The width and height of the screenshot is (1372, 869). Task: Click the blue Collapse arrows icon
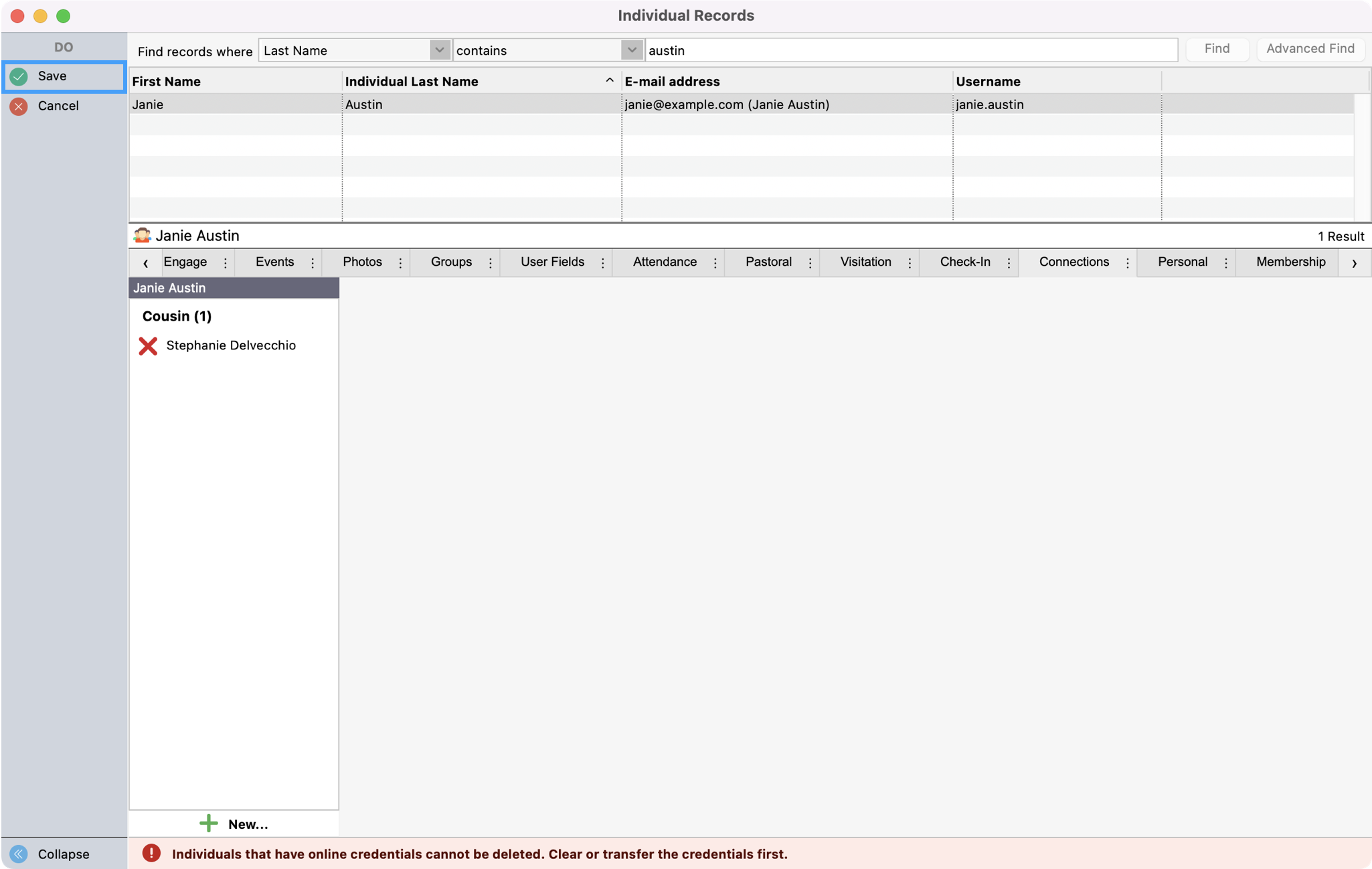pyautogui.click(x=19, y=854)
